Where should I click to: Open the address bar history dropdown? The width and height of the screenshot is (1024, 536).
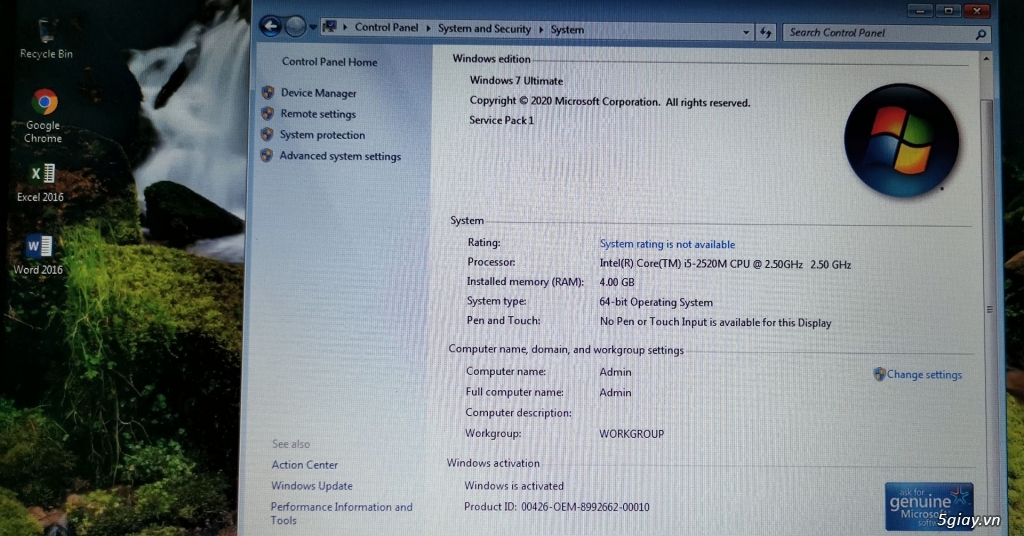pos(746,32)
